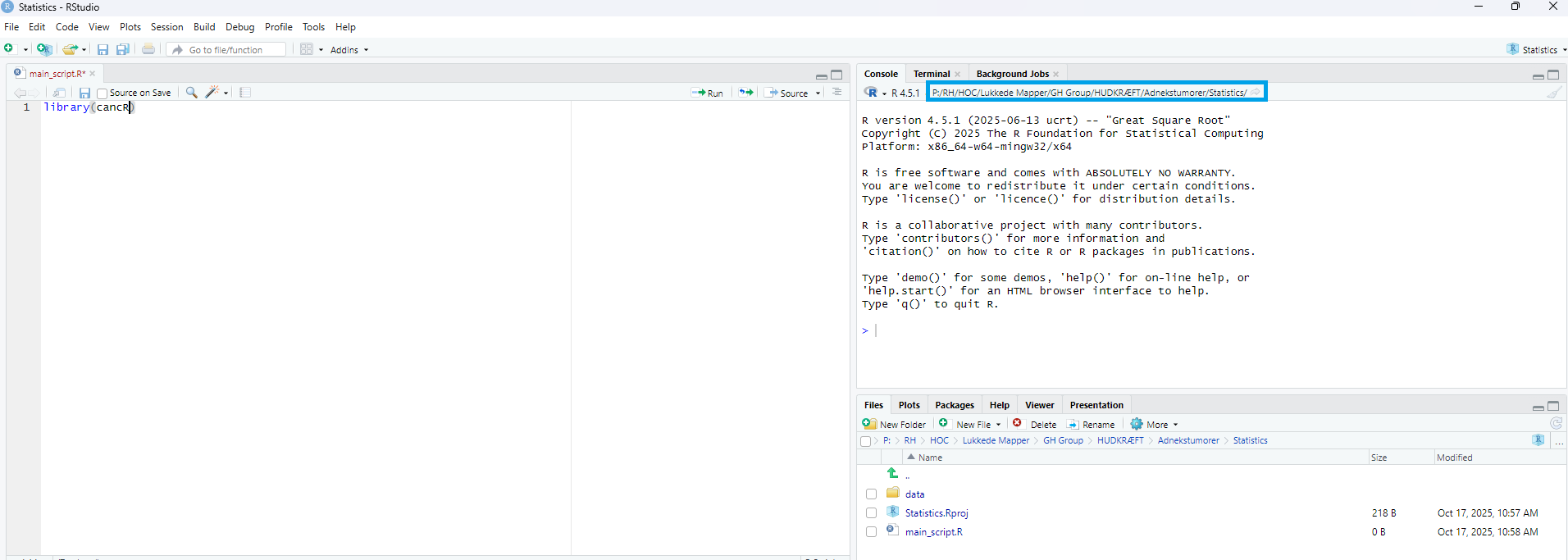1568x560 pixels.
Task: Open the Statistics project dropdown menu
Action: point(1538,50)
